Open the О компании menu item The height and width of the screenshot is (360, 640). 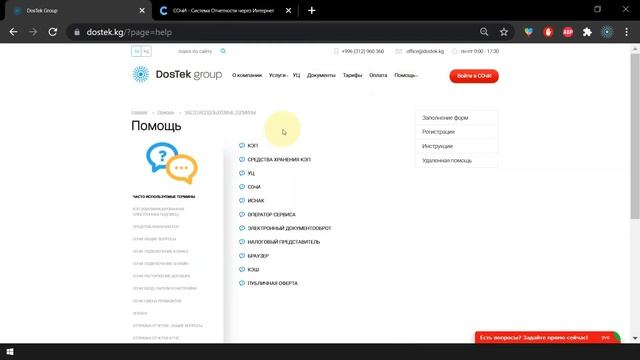(247, 75)
